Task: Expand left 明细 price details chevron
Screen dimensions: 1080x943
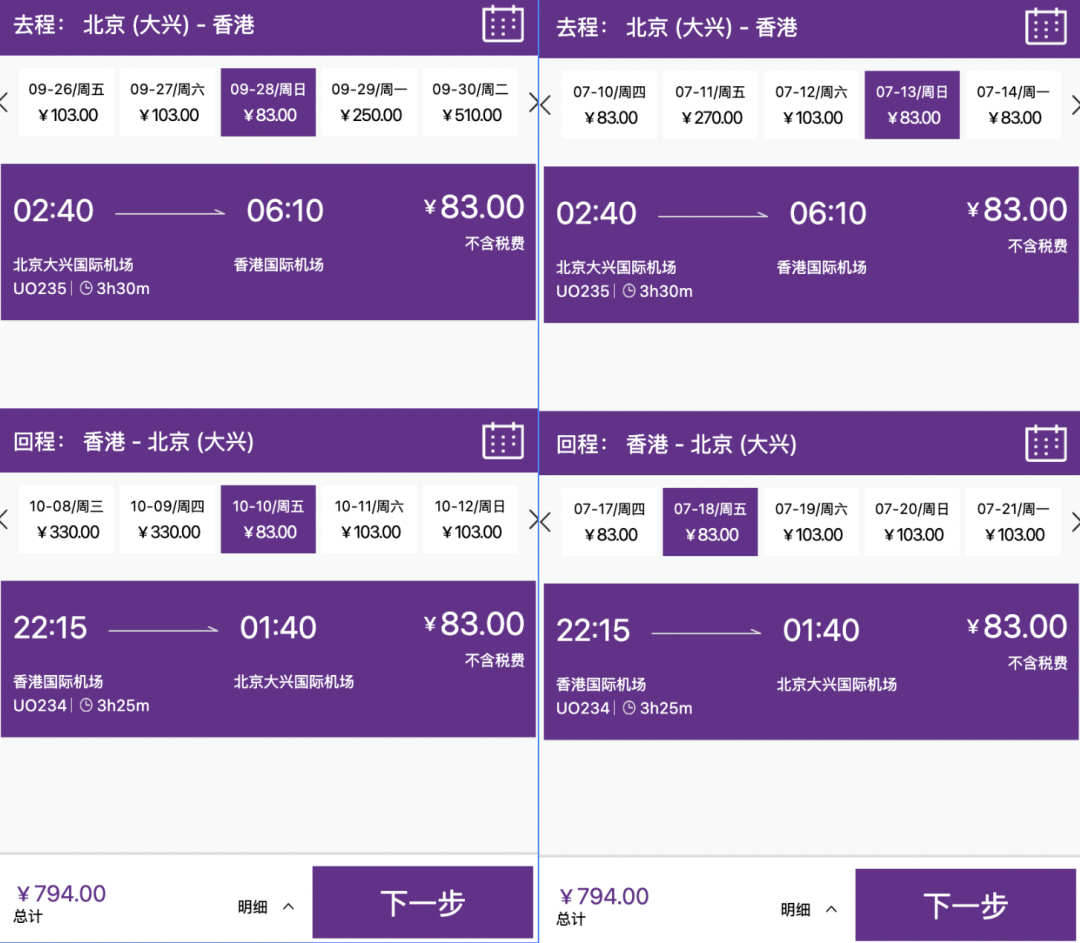Action: 289,906
